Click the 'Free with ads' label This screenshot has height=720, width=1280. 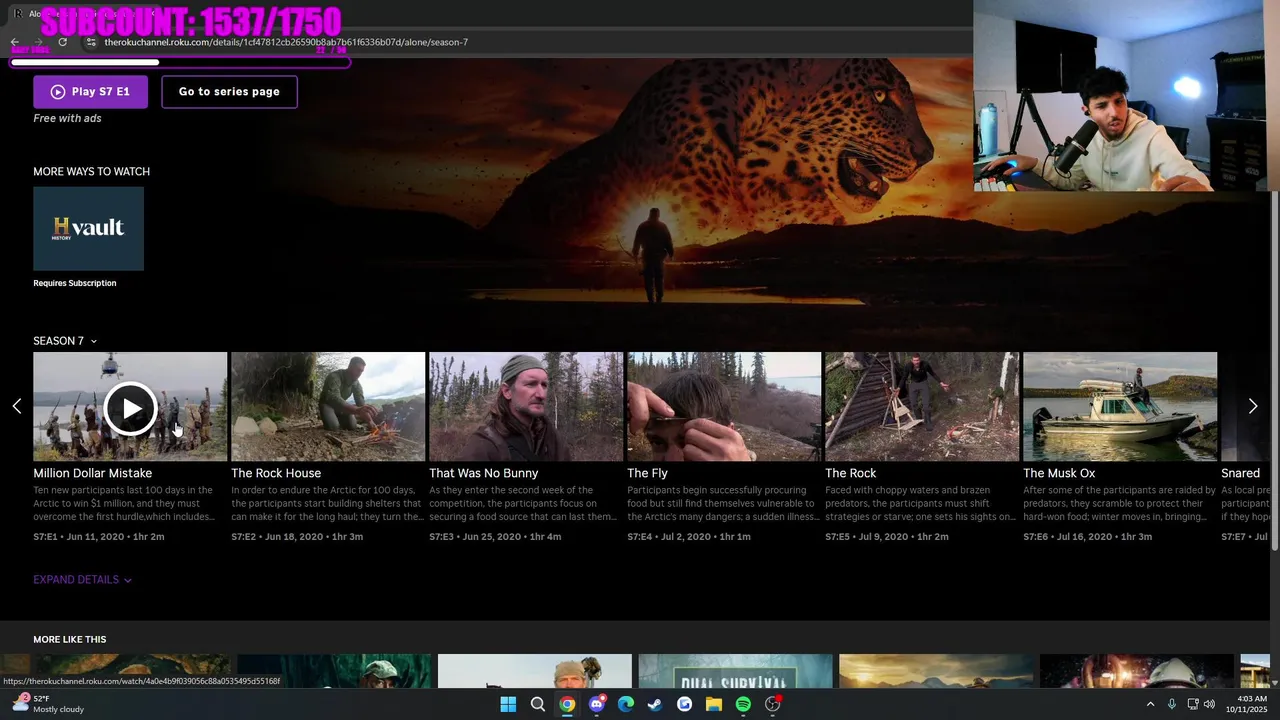click(x=67, y=118)
